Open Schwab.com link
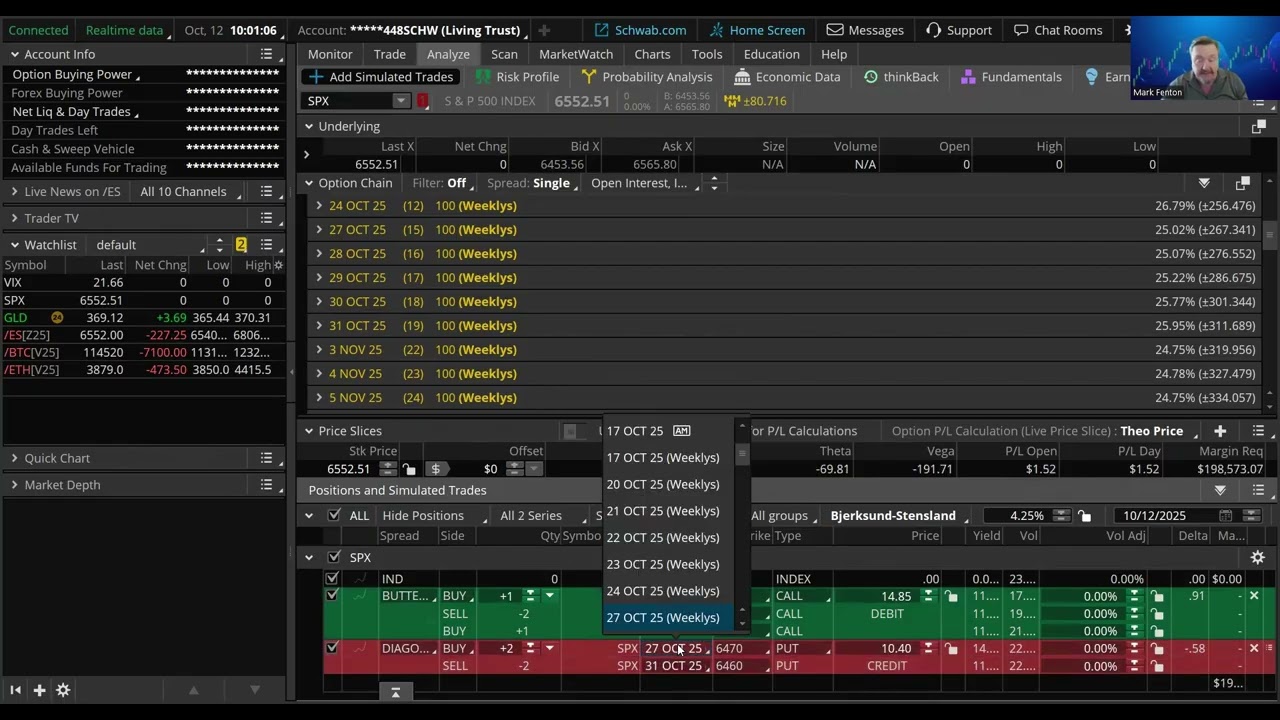The image size is (1280, 720). (x=640, y=30)
